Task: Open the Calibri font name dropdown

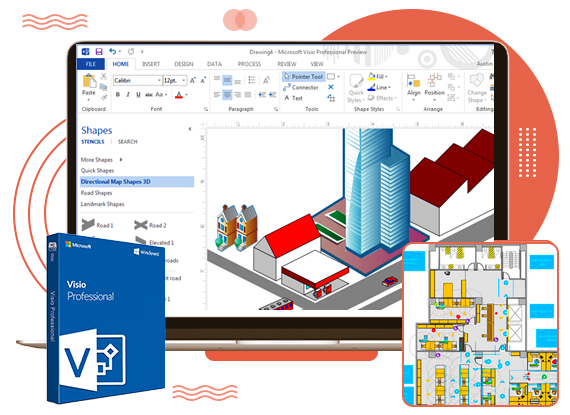Action: pos(137,80)
